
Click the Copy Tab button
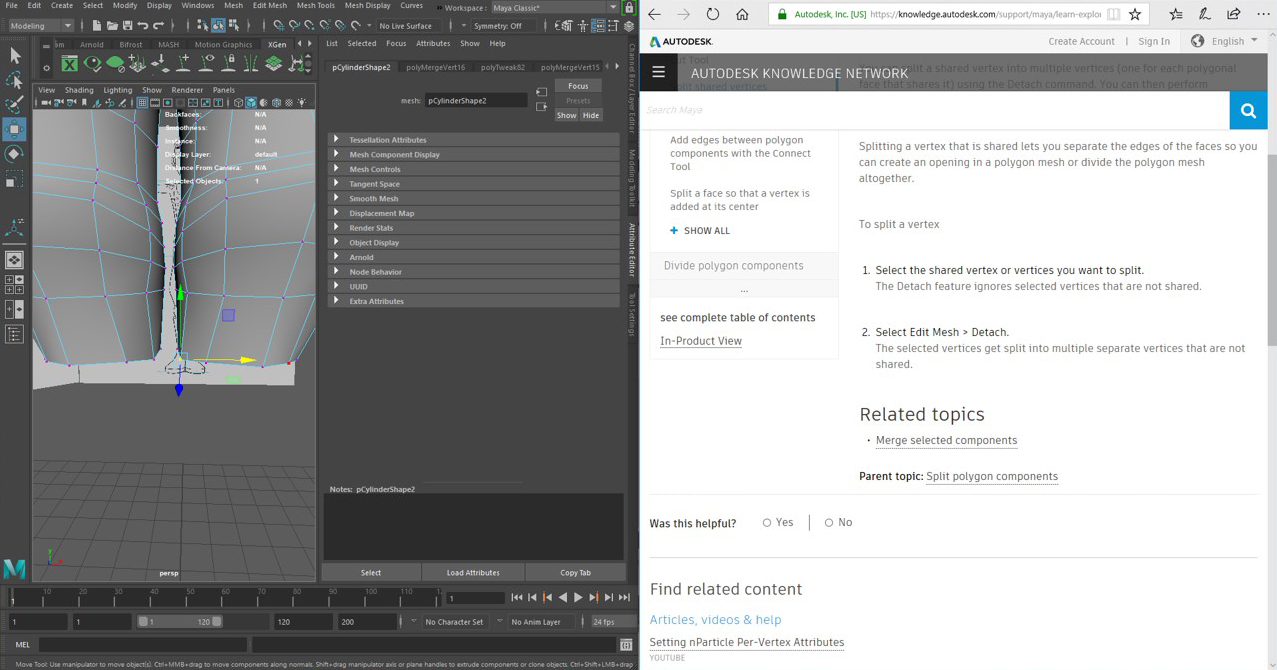click(575, 573)
